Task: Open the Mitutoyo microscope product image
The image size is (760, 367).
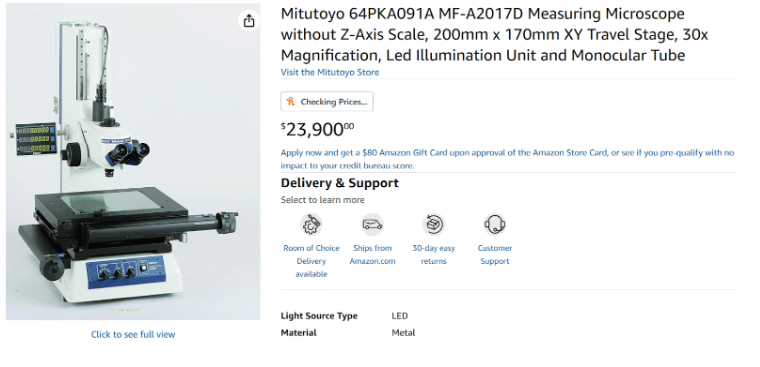Action: click(x=133, y=161)
